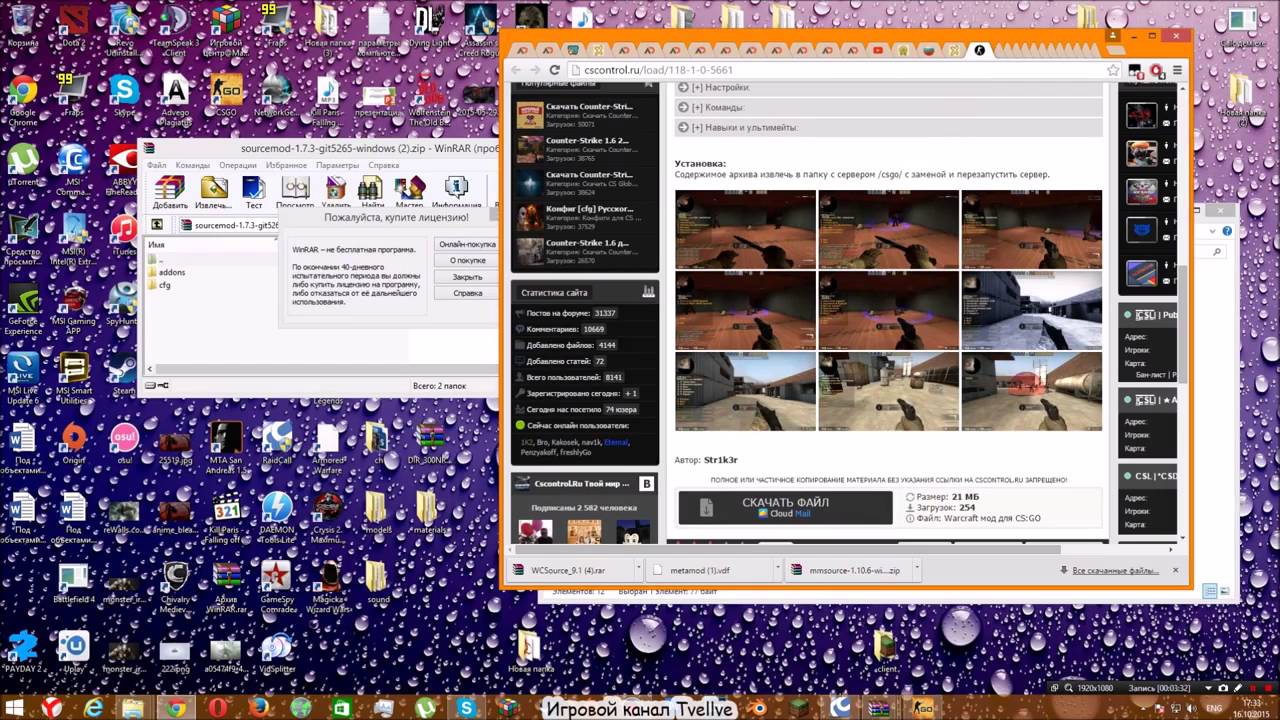This screenshot has width=1280, height=720.
Task: Click the Opera taskbar icon
Action: pos(217,708)
